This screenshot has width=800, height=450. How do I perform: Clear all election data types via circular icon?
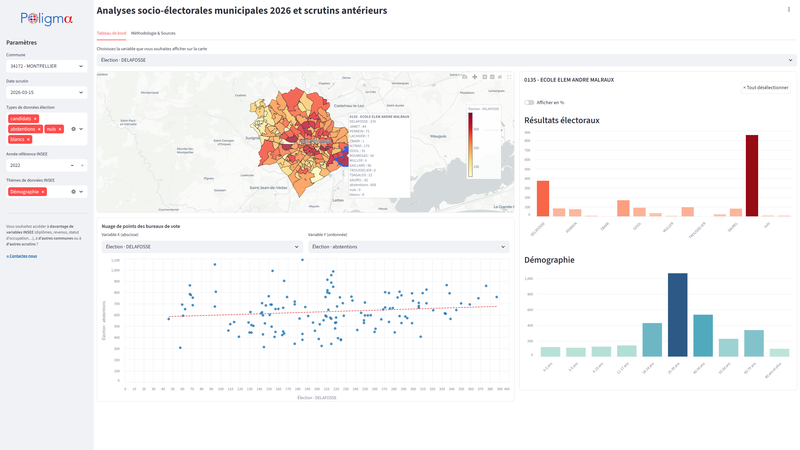pyautogui.click(x=73, y=129)
